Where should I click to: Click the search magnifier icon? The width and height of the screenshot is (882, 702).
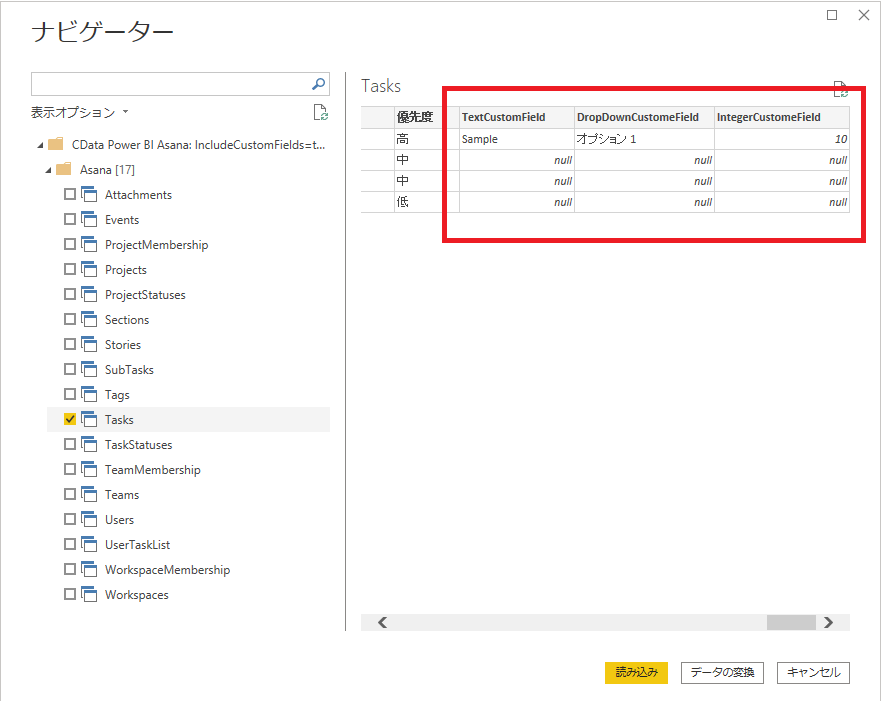coord(318,84)
